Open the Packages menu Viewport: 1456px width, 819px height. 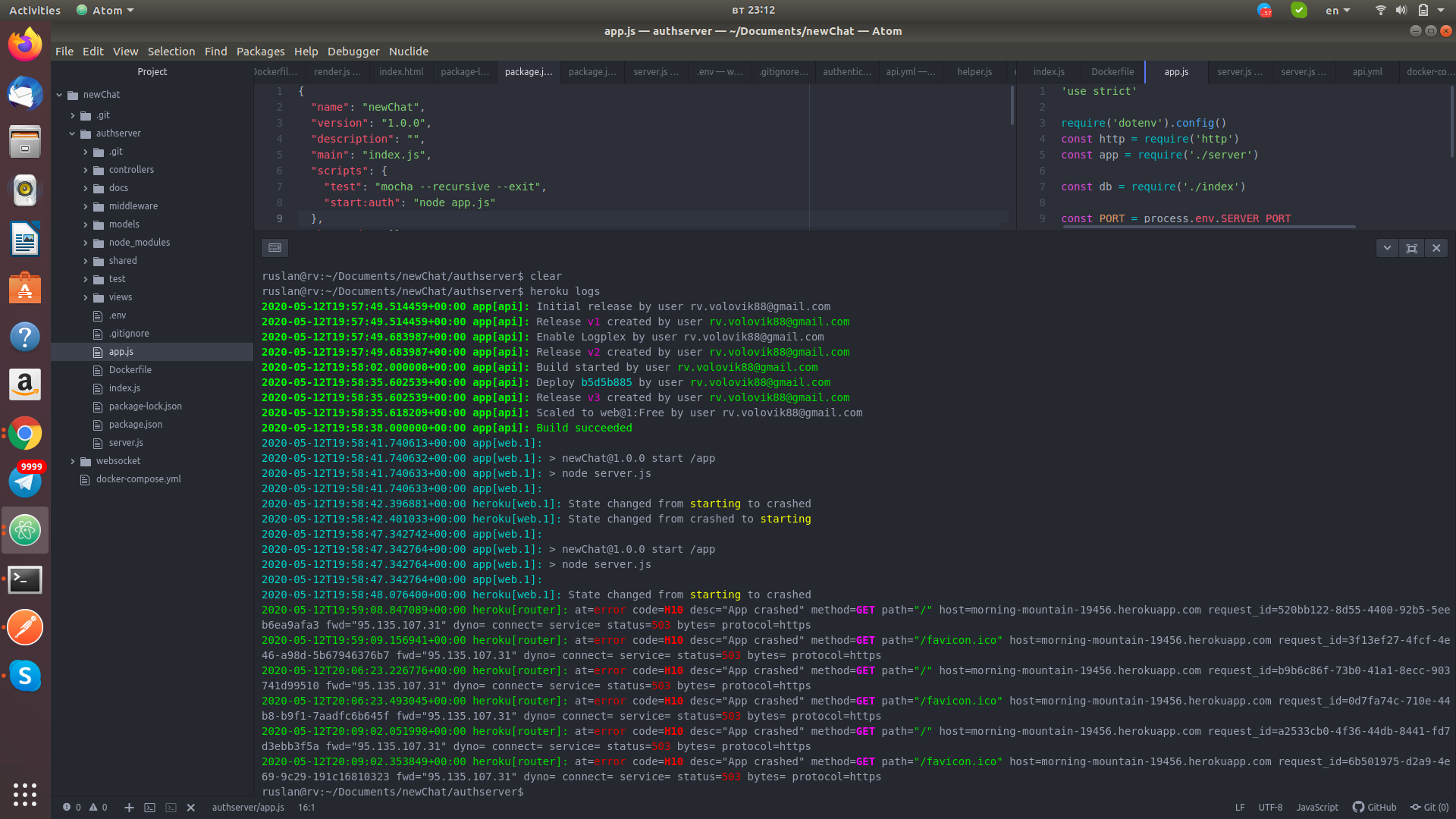(x=260, y=52)
